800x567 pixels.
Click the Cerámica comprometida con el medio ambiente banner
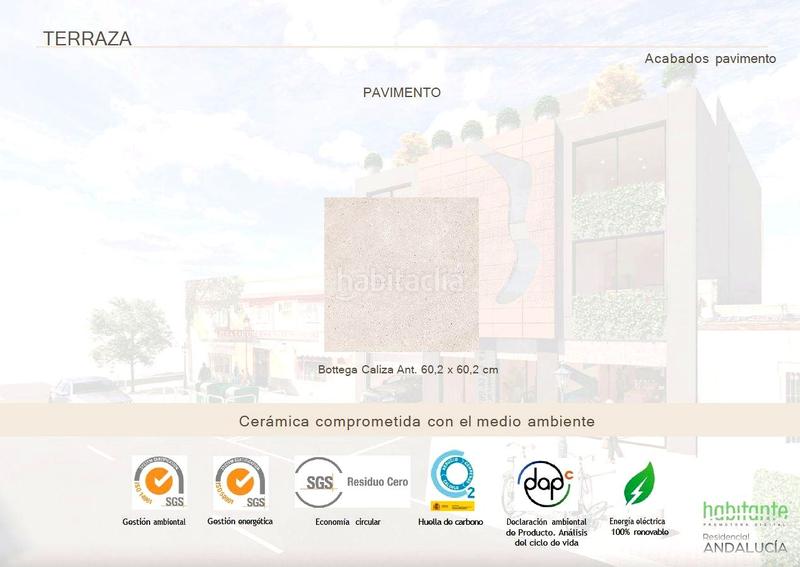pos(417,422)
